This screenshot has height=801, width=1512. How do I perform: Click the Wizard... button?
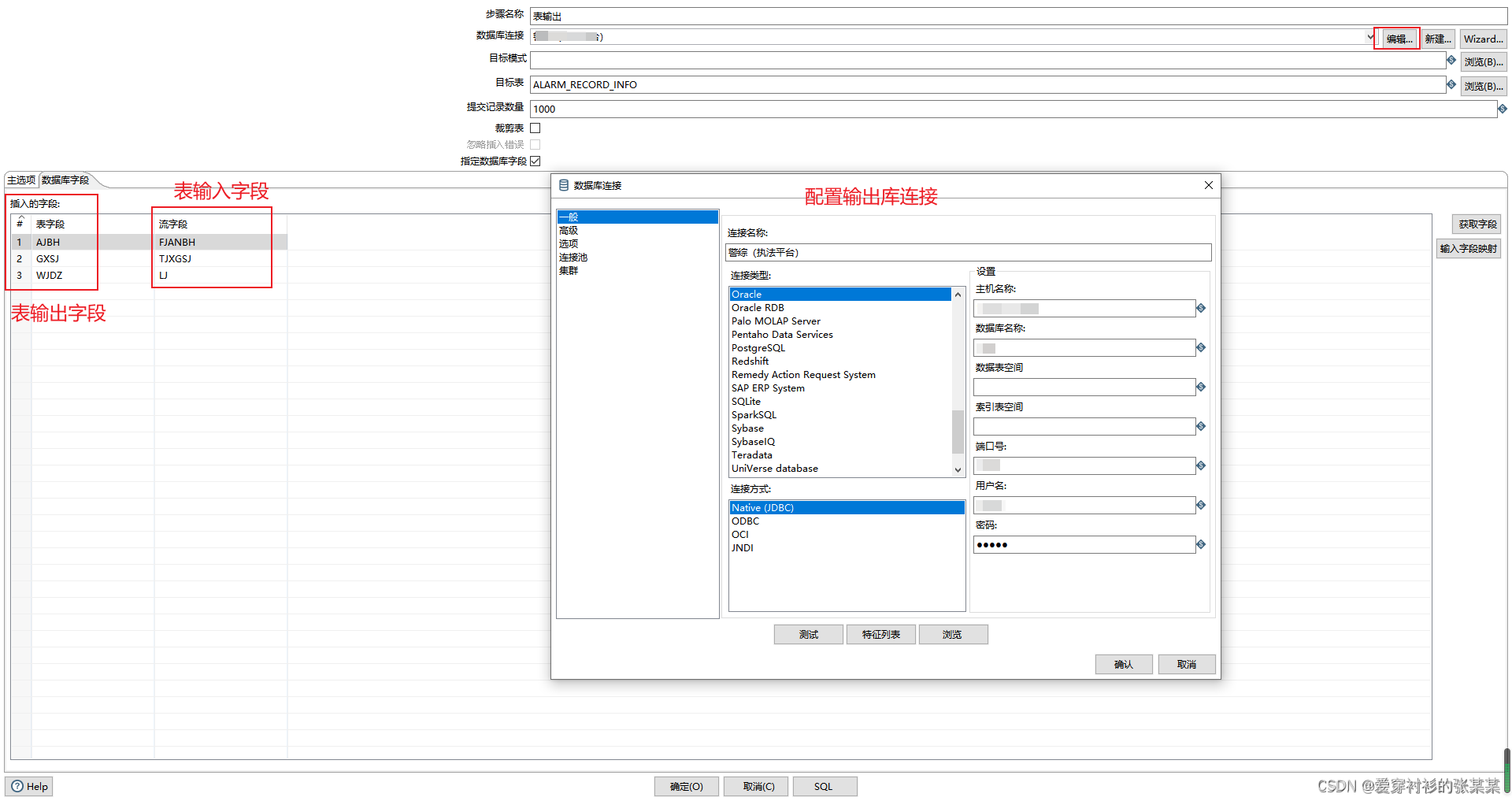[1484, 39]
